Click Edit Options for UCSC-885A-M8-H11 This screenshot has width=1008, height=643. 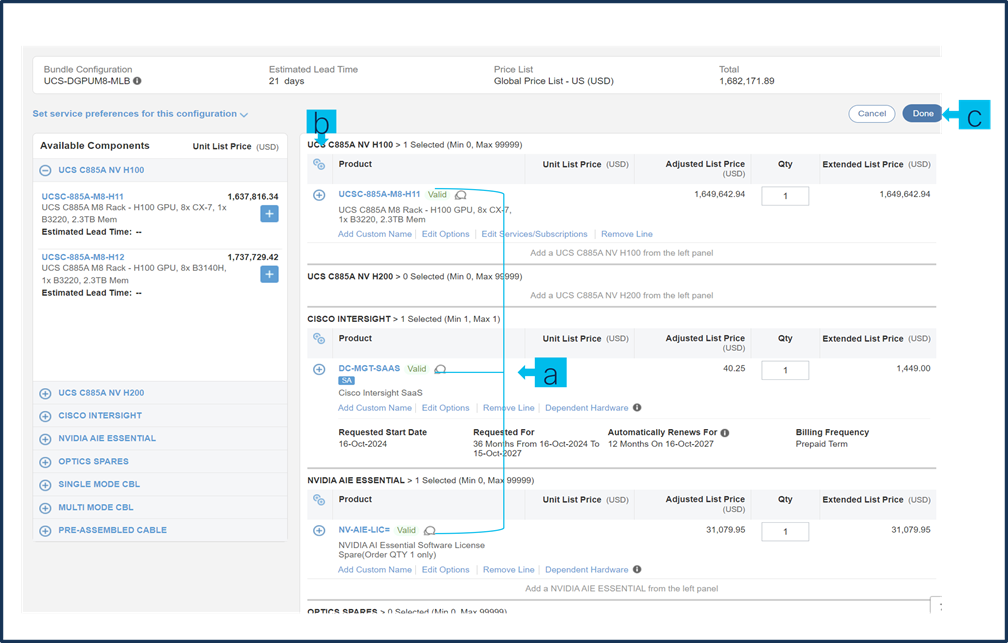[x=446, y=234]
